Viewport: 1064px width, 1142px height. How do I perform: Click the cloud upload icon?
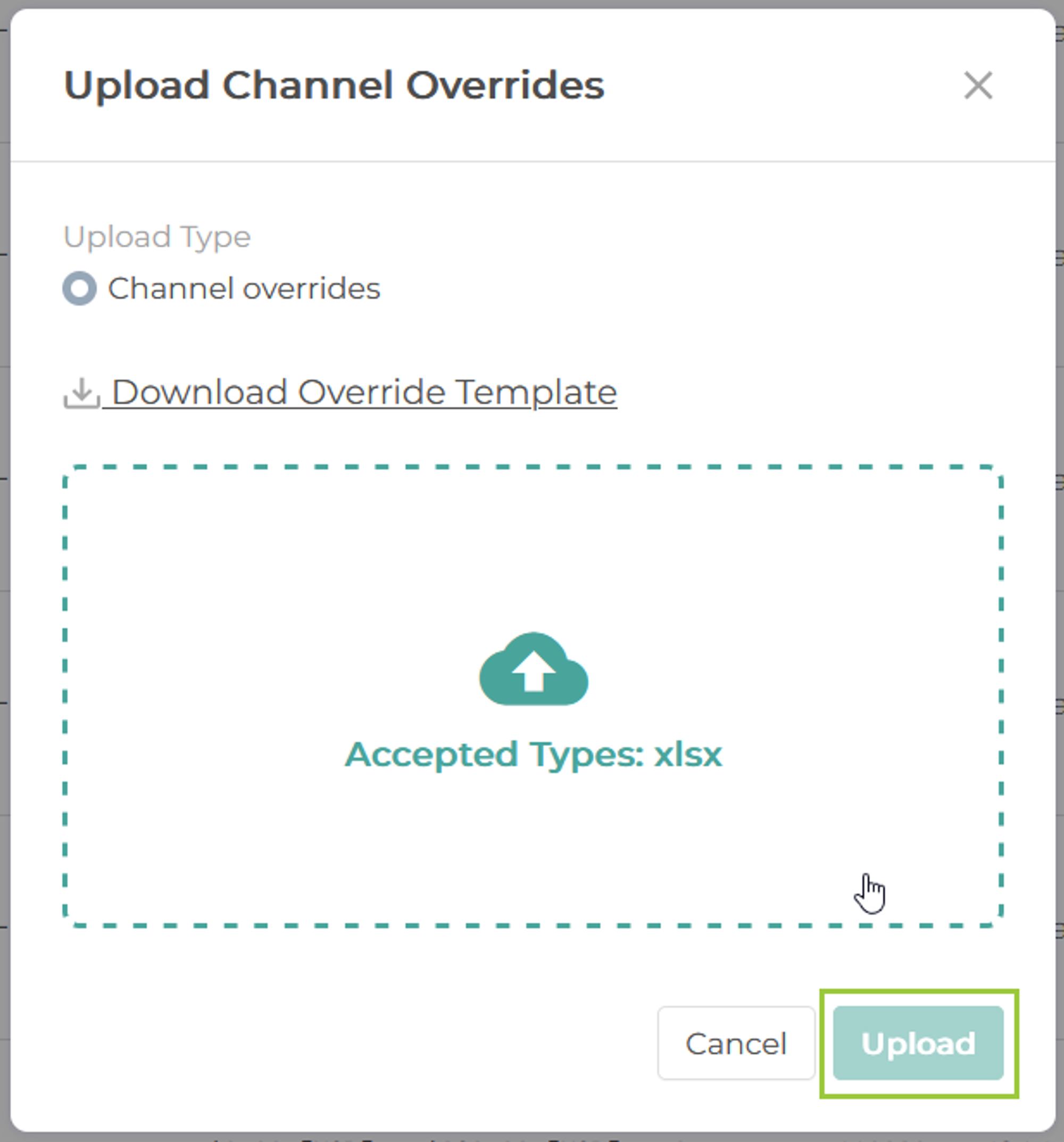point(534,669)
